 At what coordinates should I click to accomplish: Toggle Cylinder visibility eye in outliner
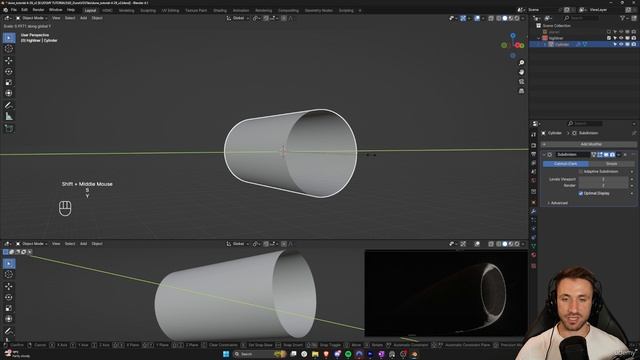(x=621, y=44)
